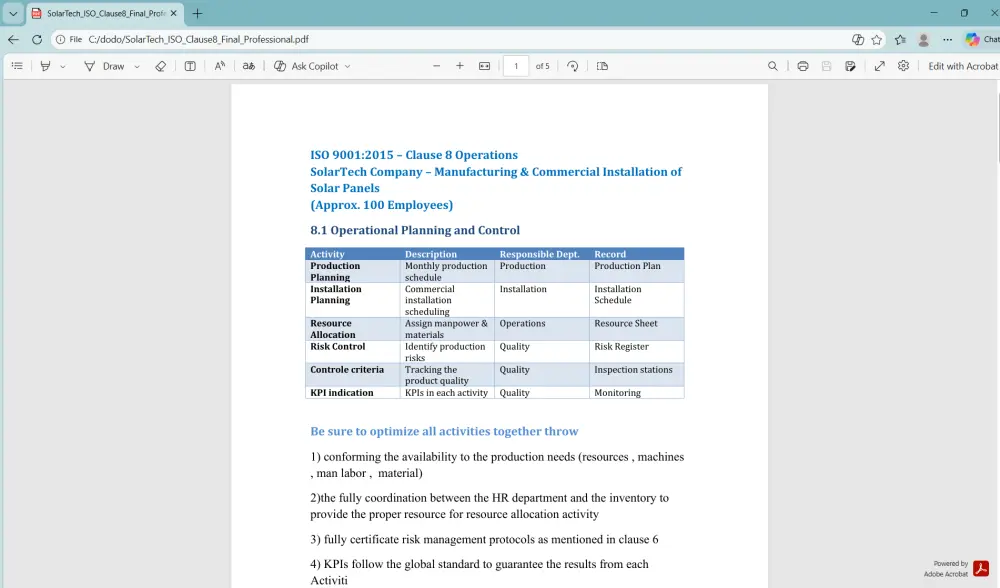Activate the Read aloud icon
The image size is (1000, 588).
coord(219,66)
